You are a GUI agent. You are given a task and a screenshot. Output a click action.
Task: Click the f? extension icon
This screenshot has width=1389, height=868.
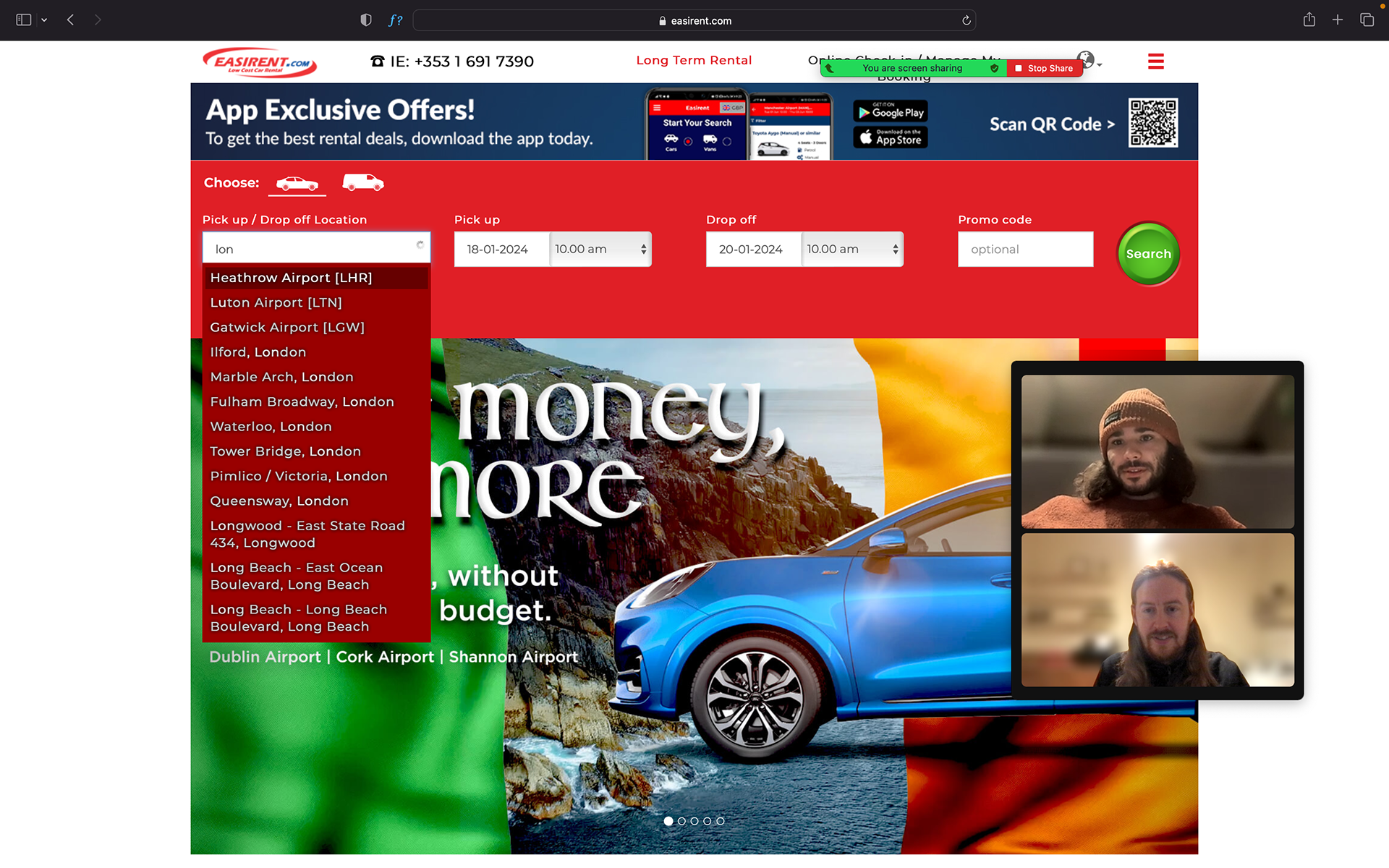(x=395, y=20)
